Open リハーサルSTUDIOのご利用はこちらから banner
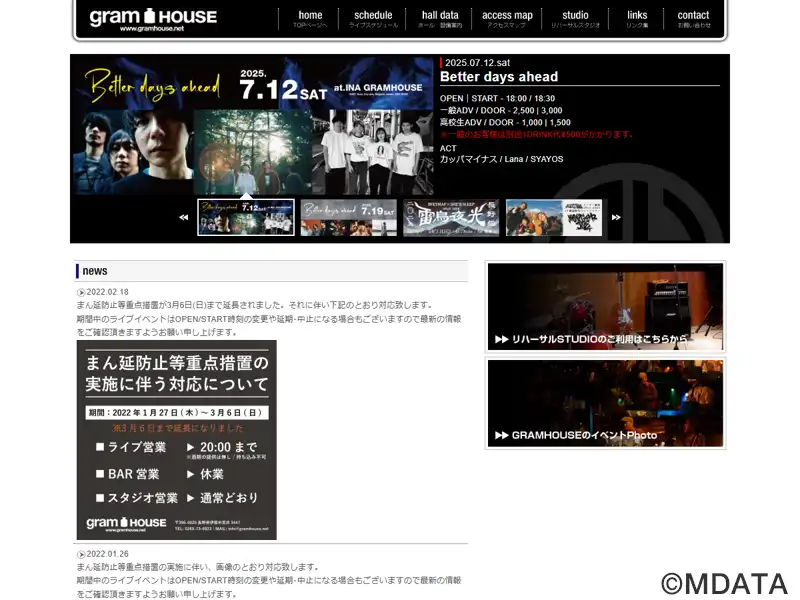The image size is (800, 600). [x=605, y=307]
